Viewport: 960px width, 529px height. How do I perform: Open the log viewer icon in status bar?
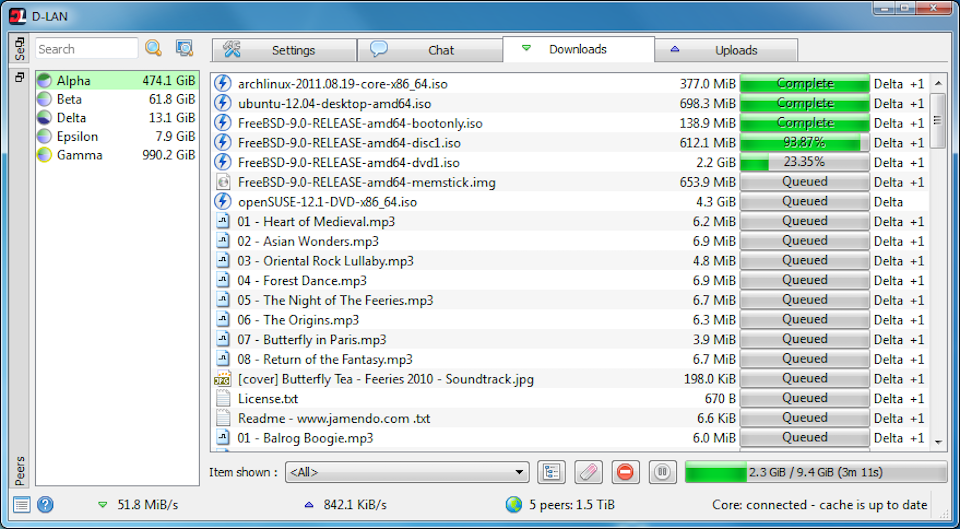tap(22, 505)
